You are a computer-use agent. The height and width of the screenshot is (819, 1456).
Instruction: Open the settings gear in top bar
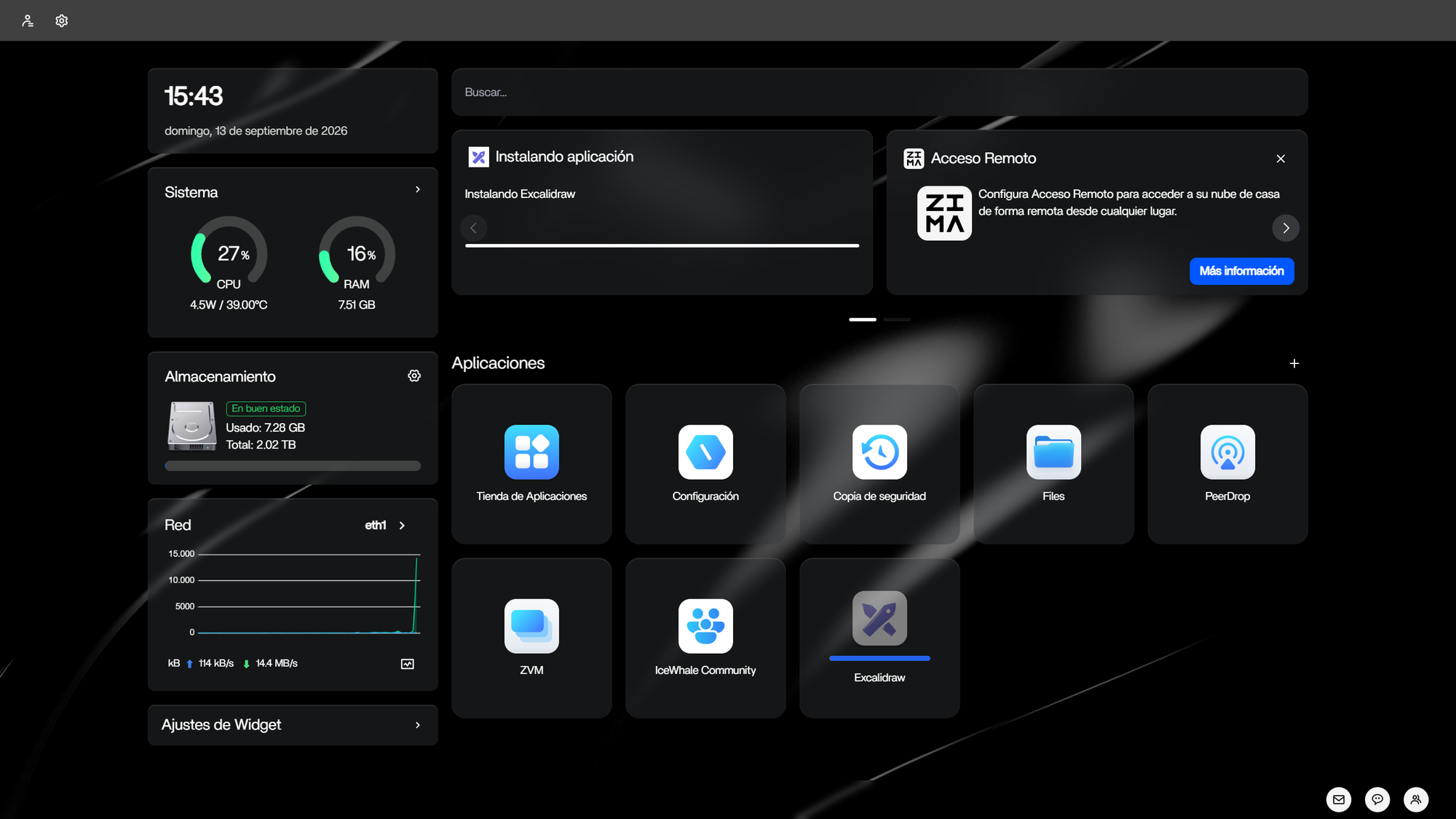tap(62, 20)
